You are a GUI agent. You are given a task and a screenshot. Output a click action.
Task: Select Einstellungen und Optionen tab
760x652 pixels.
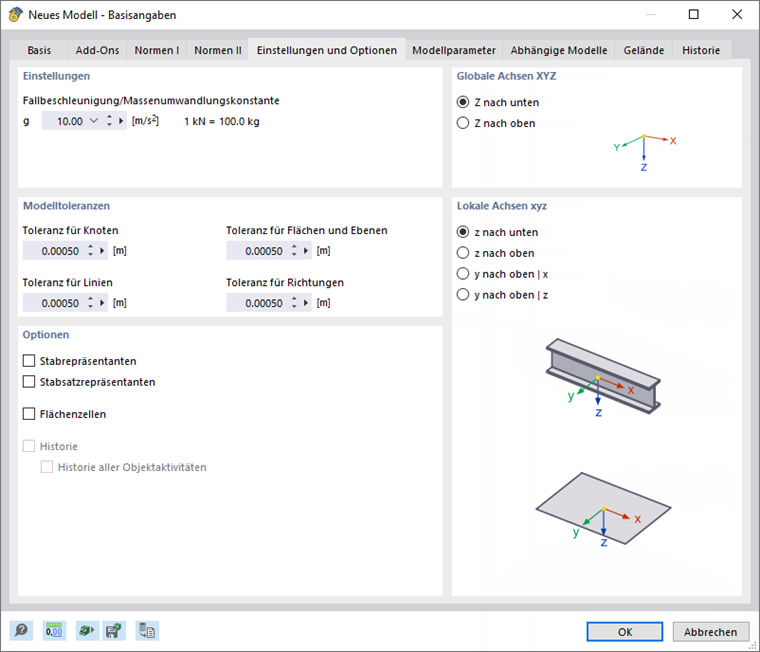327,50
